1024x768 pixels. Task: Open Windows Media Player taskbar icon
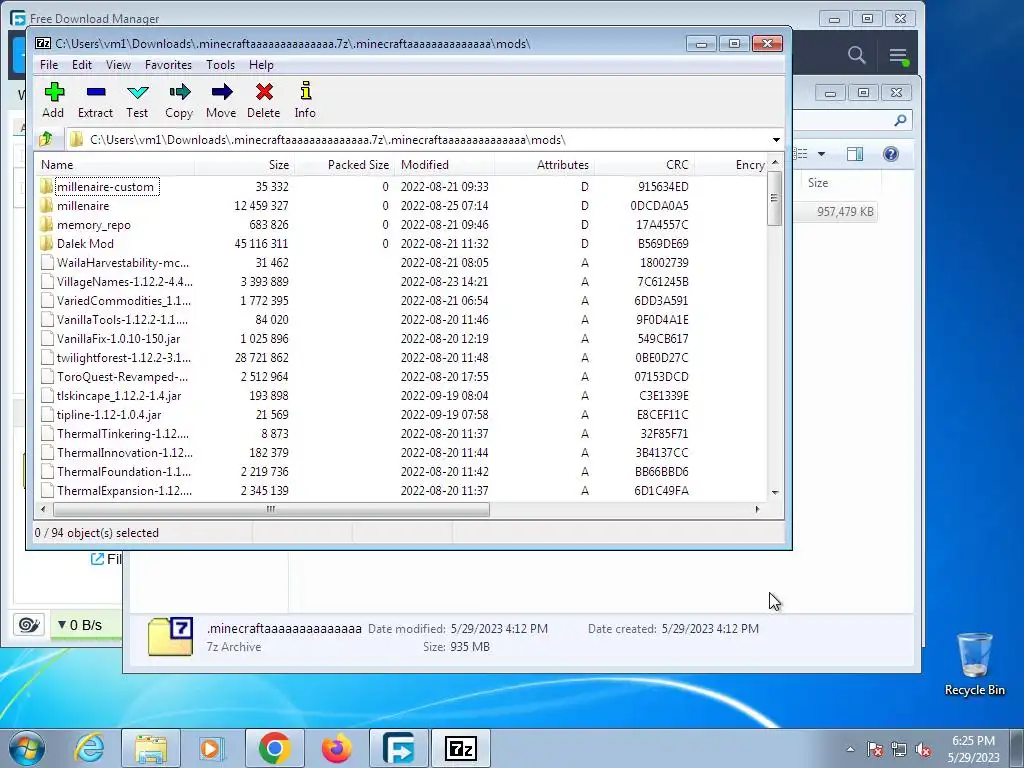(212, 748)
